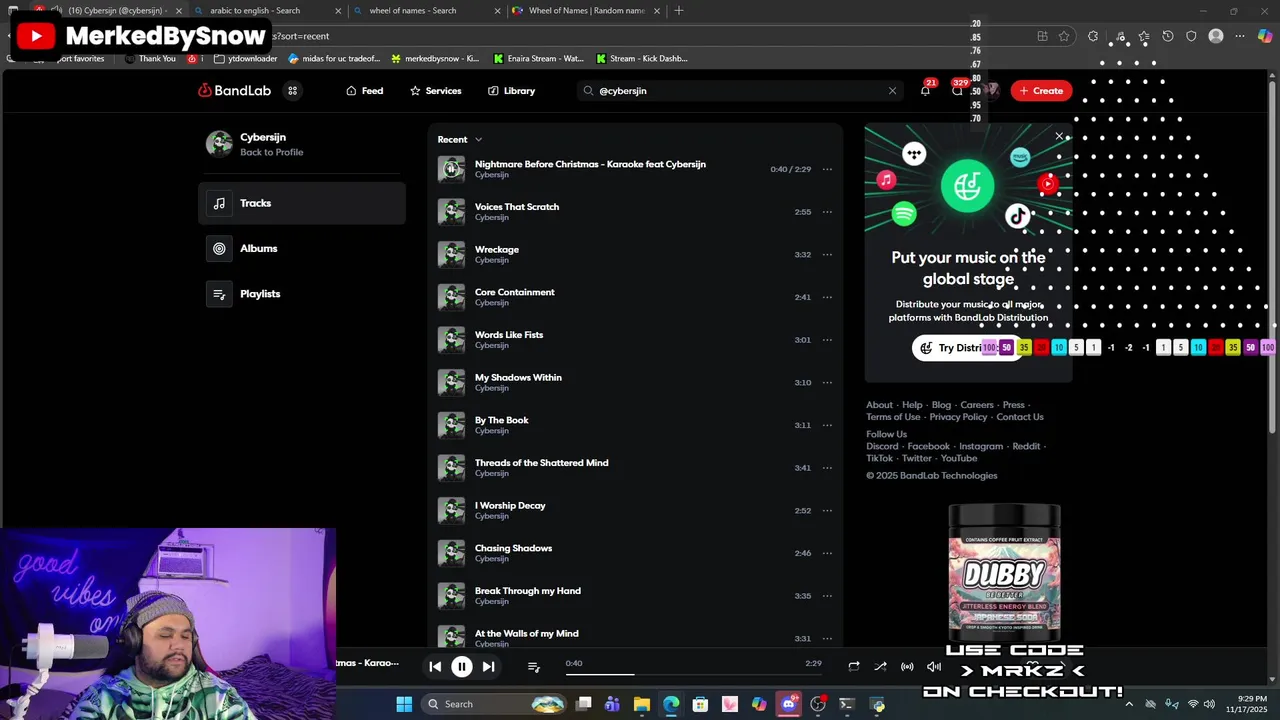Focus the @cybersijn search field
The image size is (1280, 720).
tap(740, 91)
